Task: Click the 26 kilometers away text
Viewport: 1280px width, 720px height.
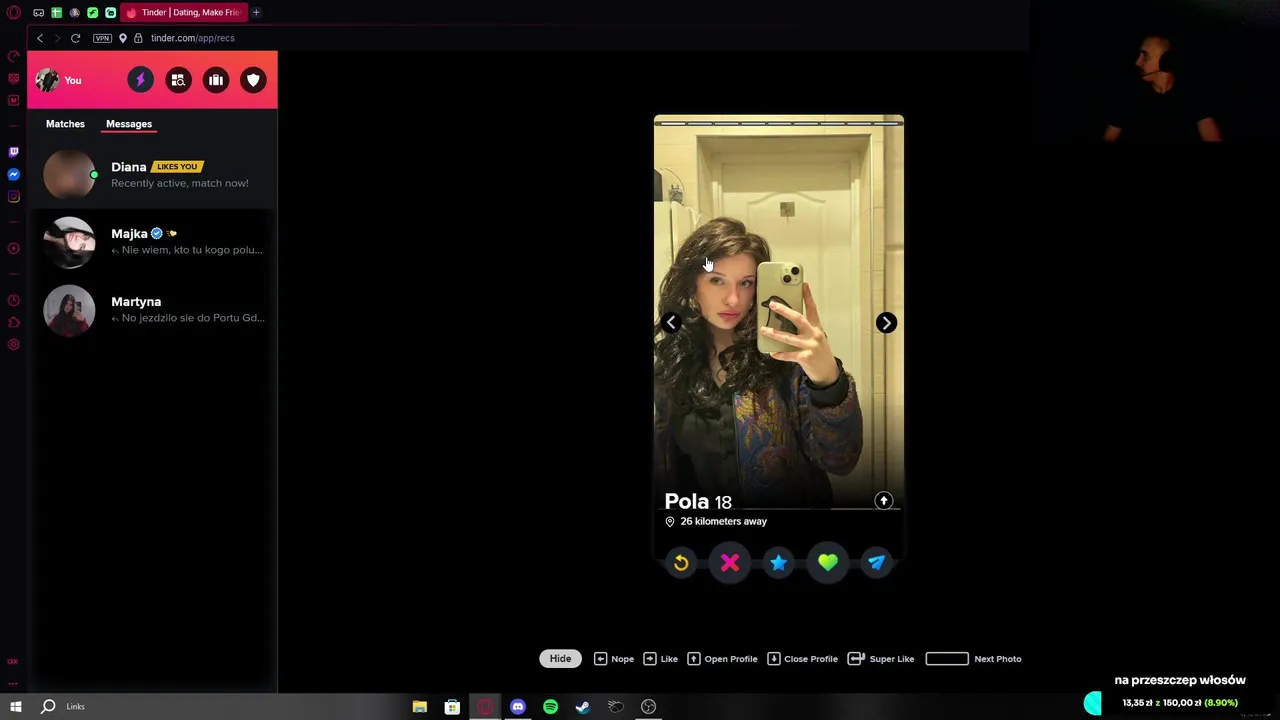Action: point(723,522)
